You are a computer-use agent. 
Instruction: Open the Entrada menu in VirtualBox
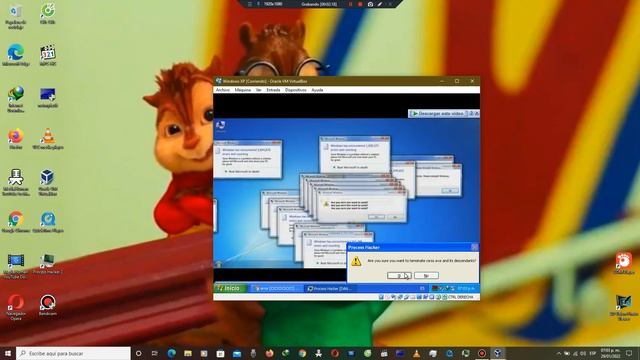pos(273,90)
